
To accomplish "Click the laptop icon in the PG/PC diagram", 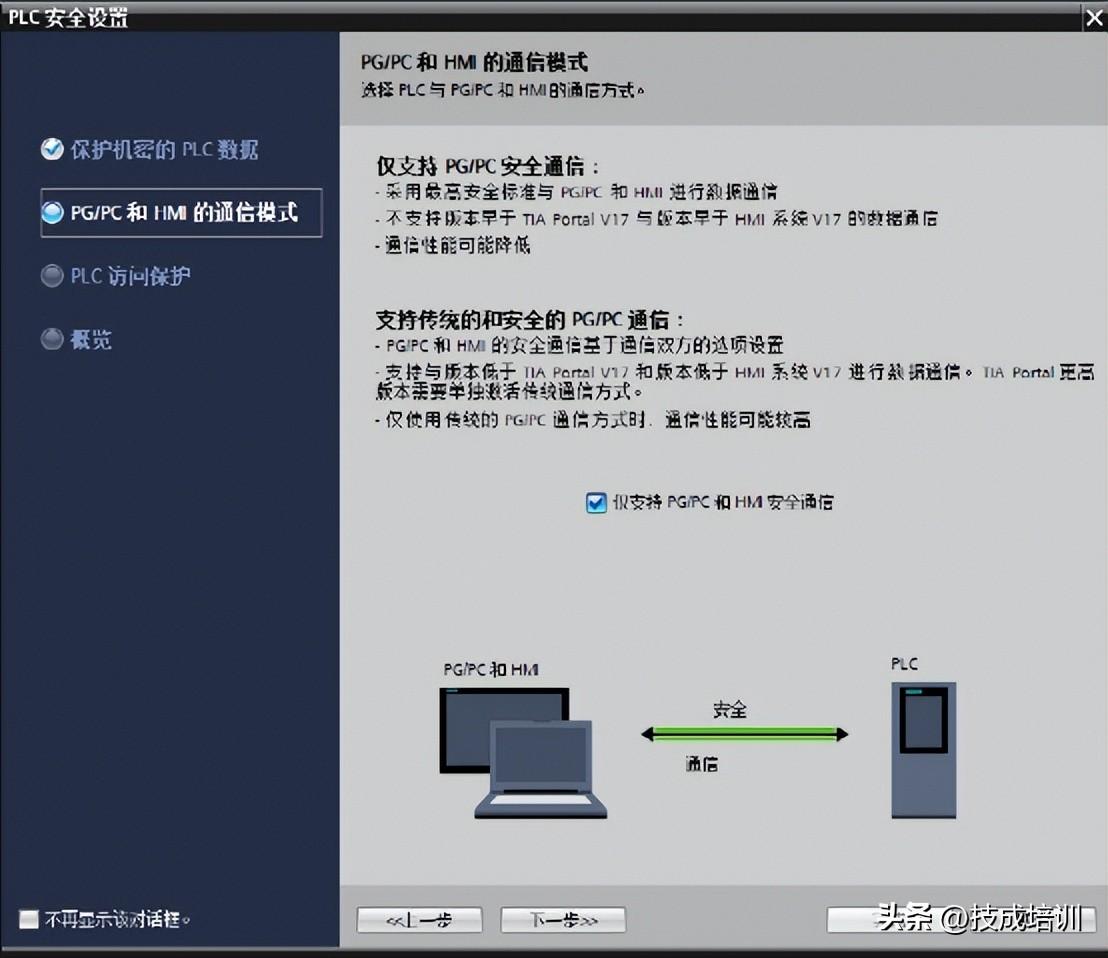I will tap(541, 770).
